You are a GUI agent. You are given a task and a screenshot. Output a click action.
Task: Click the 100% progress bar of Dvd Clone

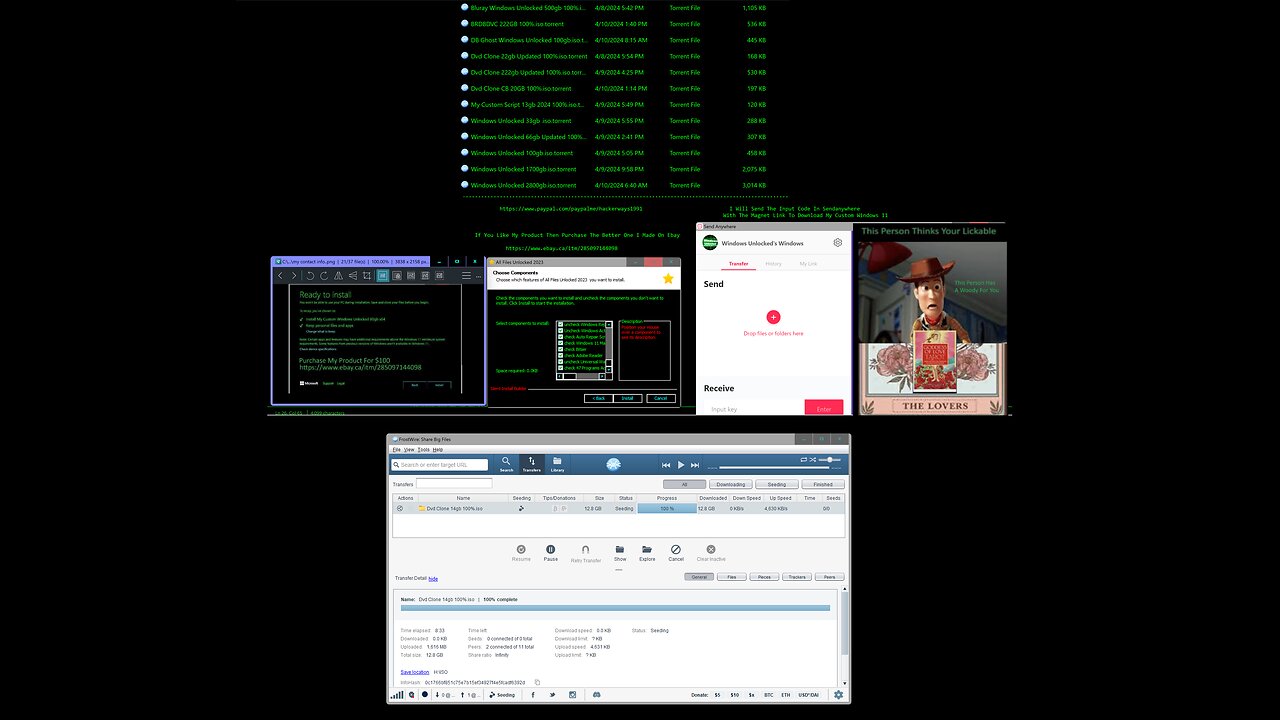(665, 508)
